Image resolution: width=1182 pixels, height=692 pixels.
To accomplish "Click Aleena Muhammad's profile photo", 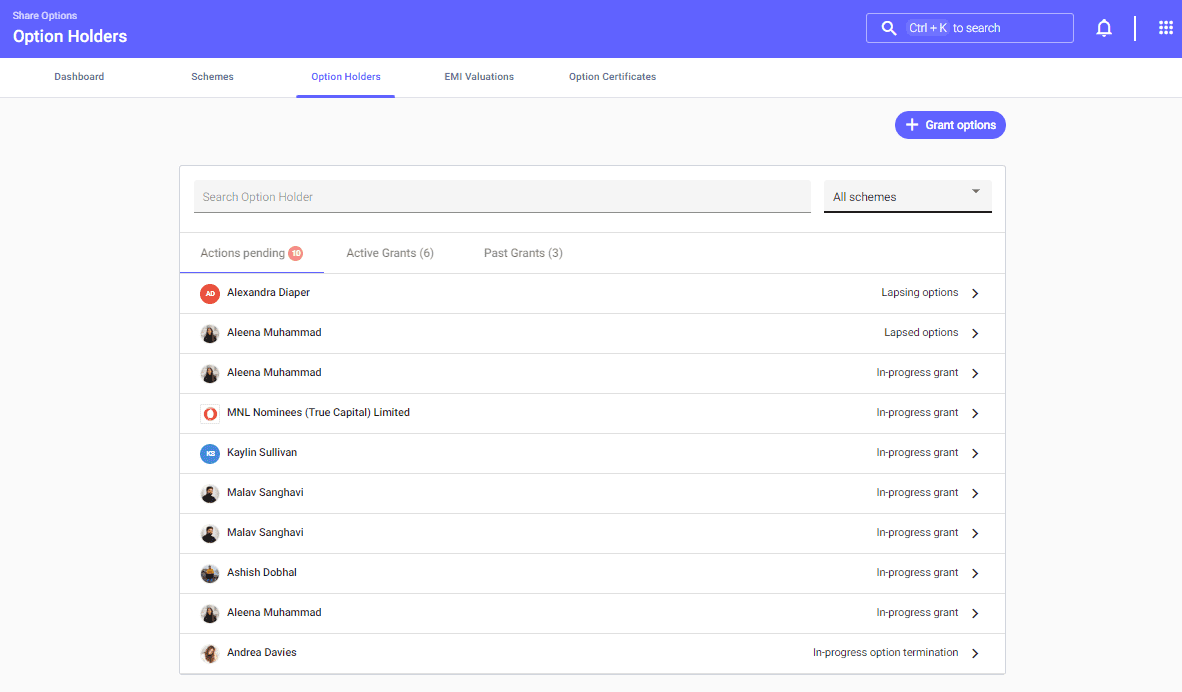I will [x=209, y=333].
